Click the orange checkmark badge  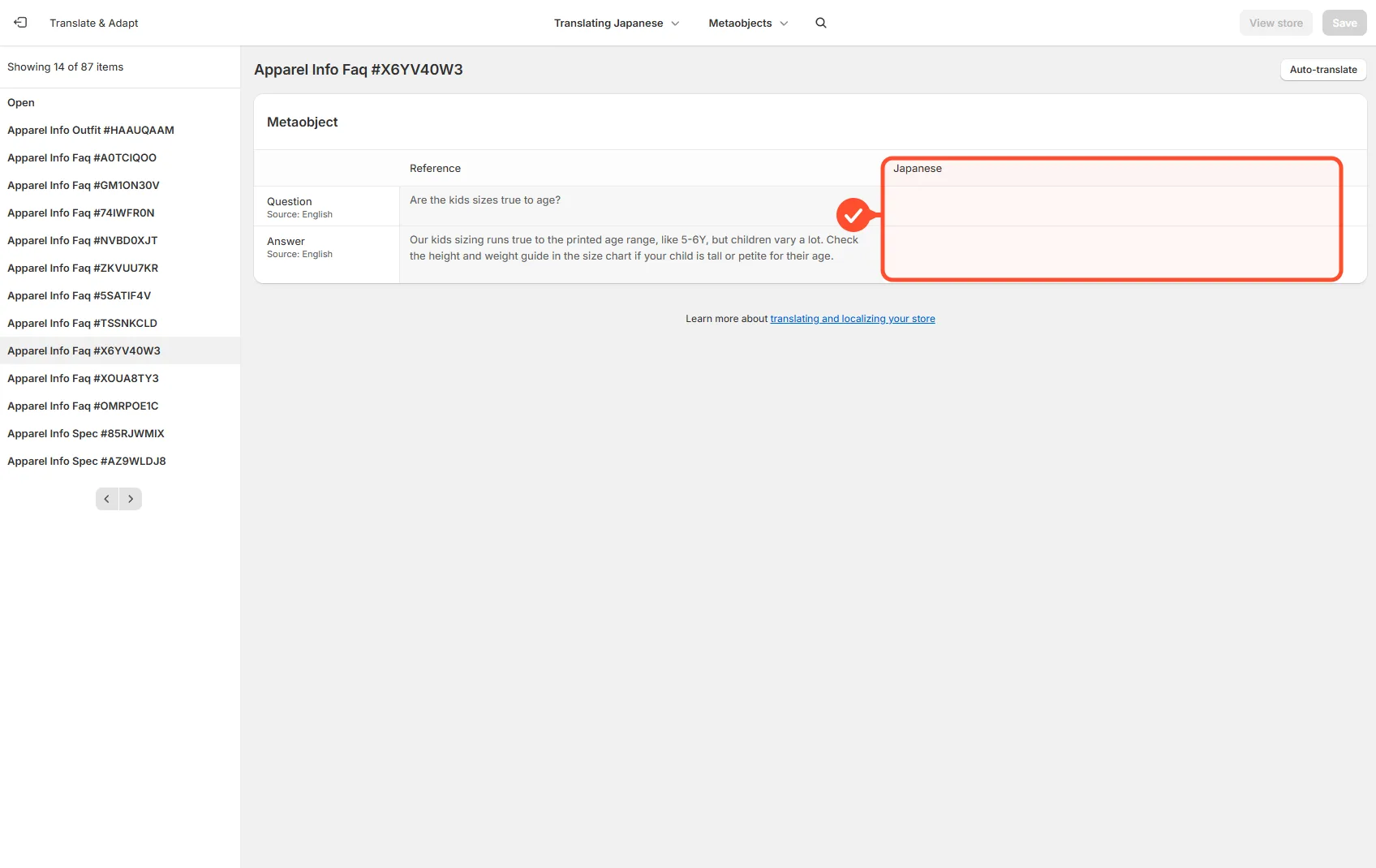(x=853, y=215)
